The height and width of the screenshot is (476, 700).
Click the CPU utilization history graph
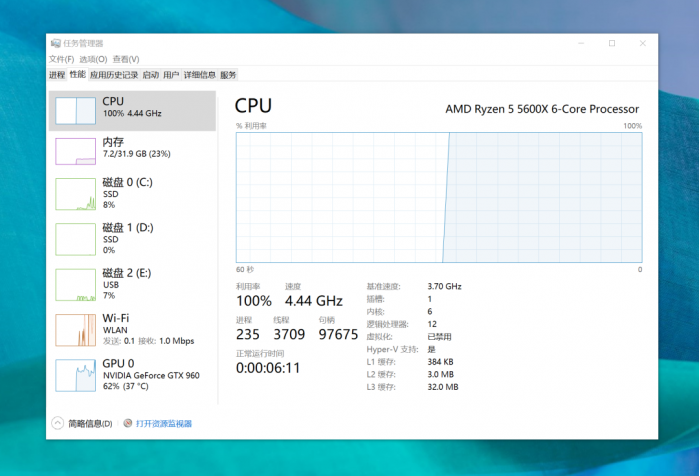[439, 197]
